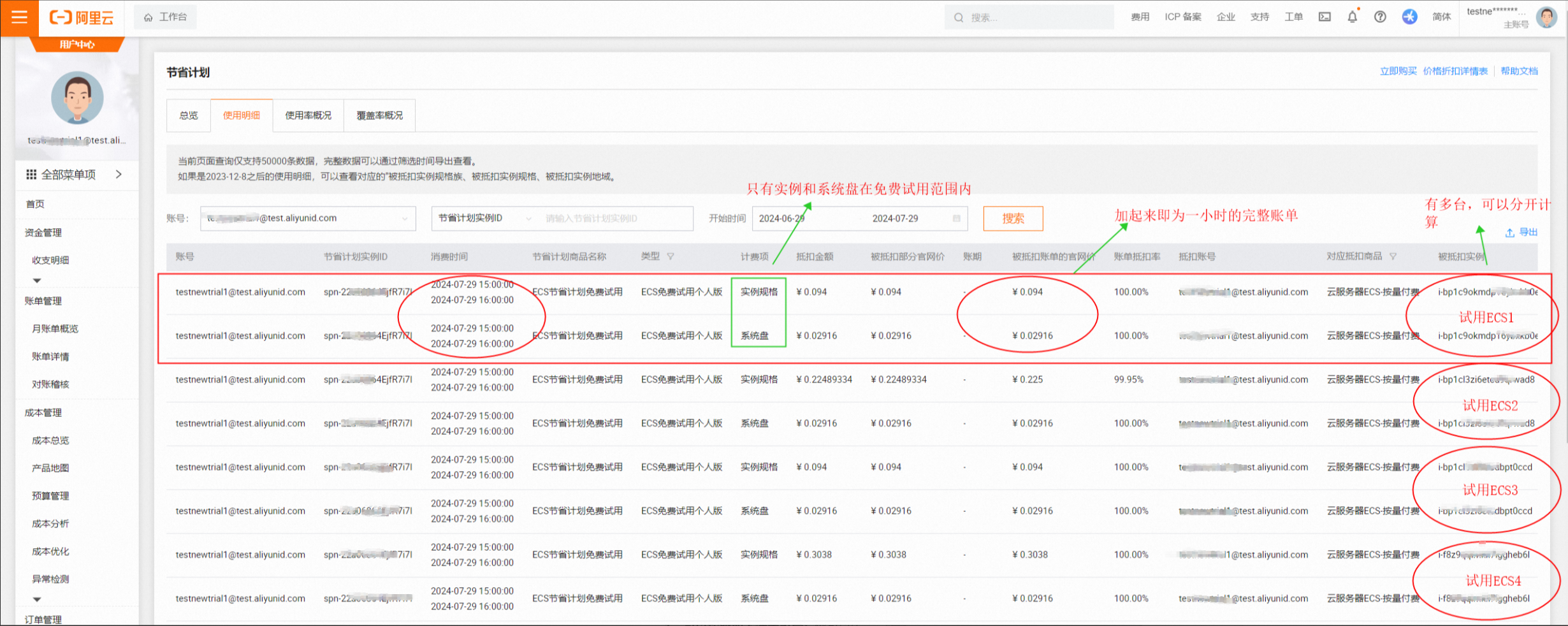Open the 对应抵扣商品 column filter icon
This screenshot has width=1568, height=626.
[x=1393, y=256]
